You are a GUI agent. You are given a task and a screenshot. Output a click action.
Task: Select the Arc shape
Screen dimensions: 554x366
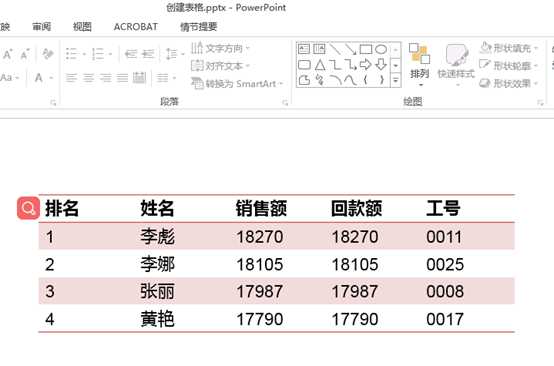335,80
